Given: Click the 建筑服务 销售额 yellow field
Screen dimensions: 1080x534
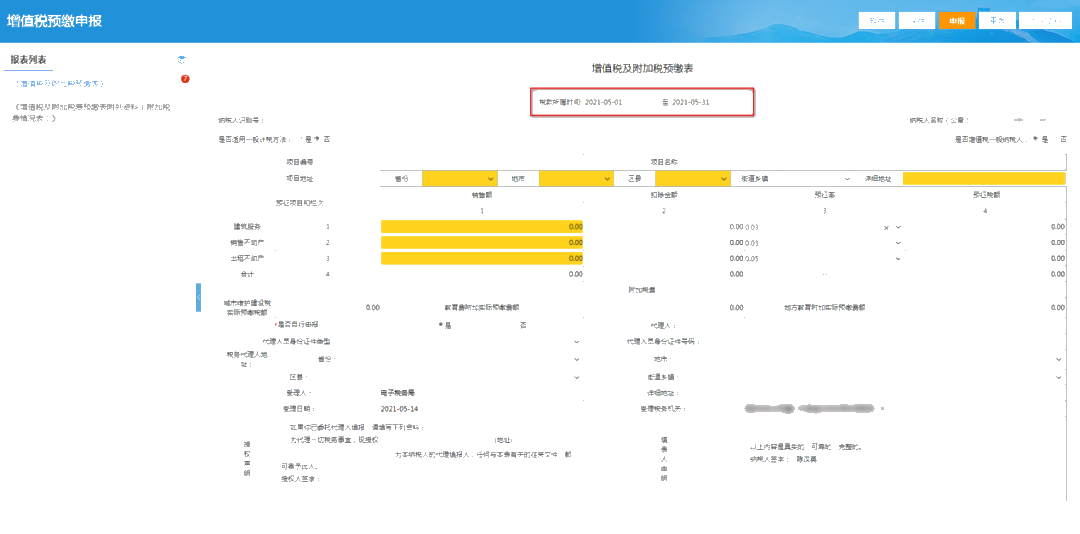Looking at the screenshot, I should (x=481, y=227).
